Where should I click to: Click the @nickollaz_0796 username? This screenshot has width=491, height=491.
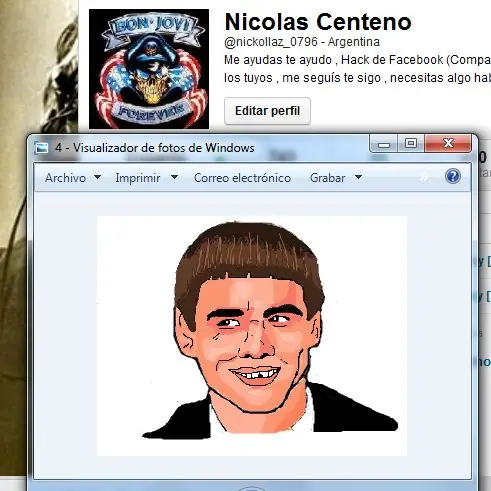[271, 42]
